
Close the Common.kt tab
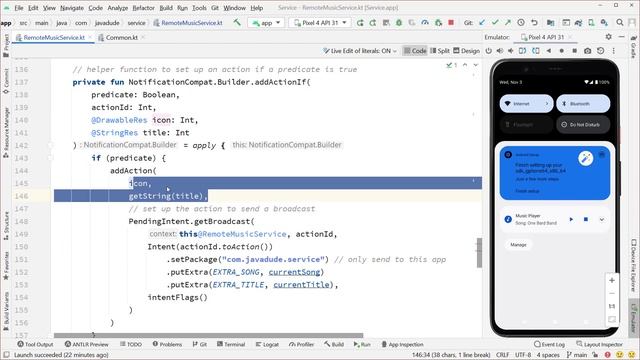[143, 38]
